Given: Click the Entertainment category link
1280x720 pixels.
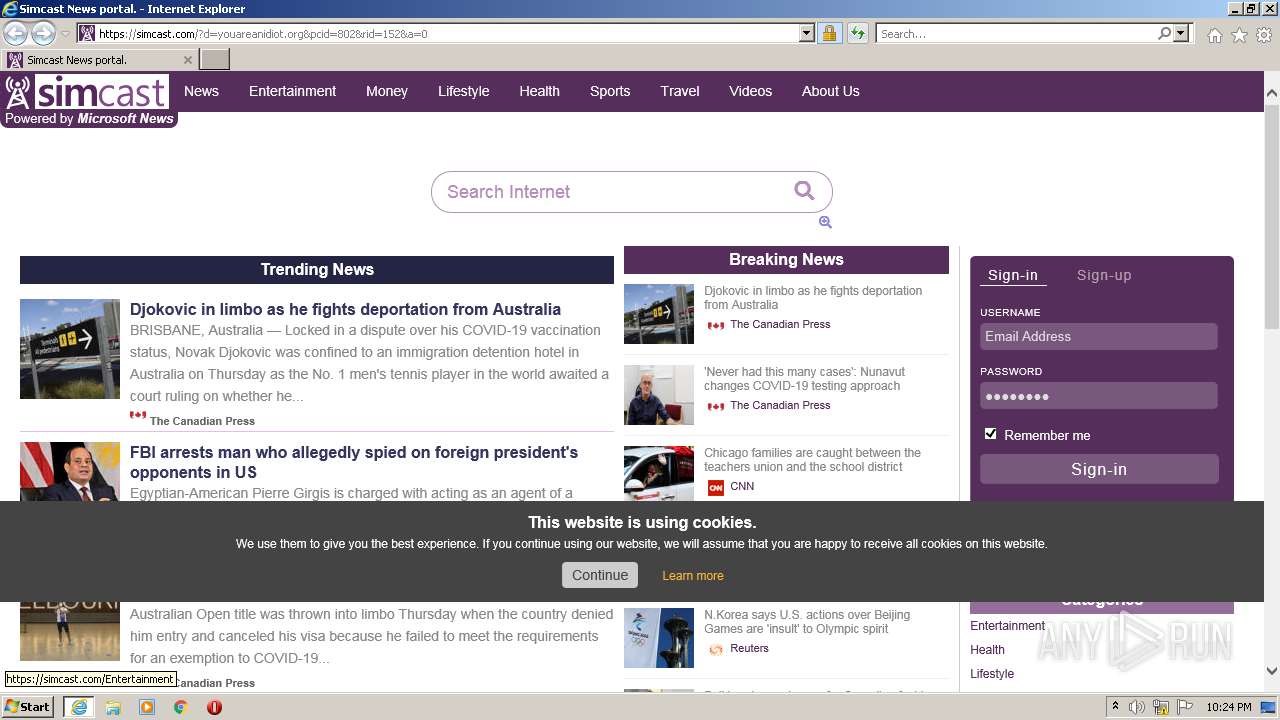Looking at the screenshot, I should (1007, 626).
